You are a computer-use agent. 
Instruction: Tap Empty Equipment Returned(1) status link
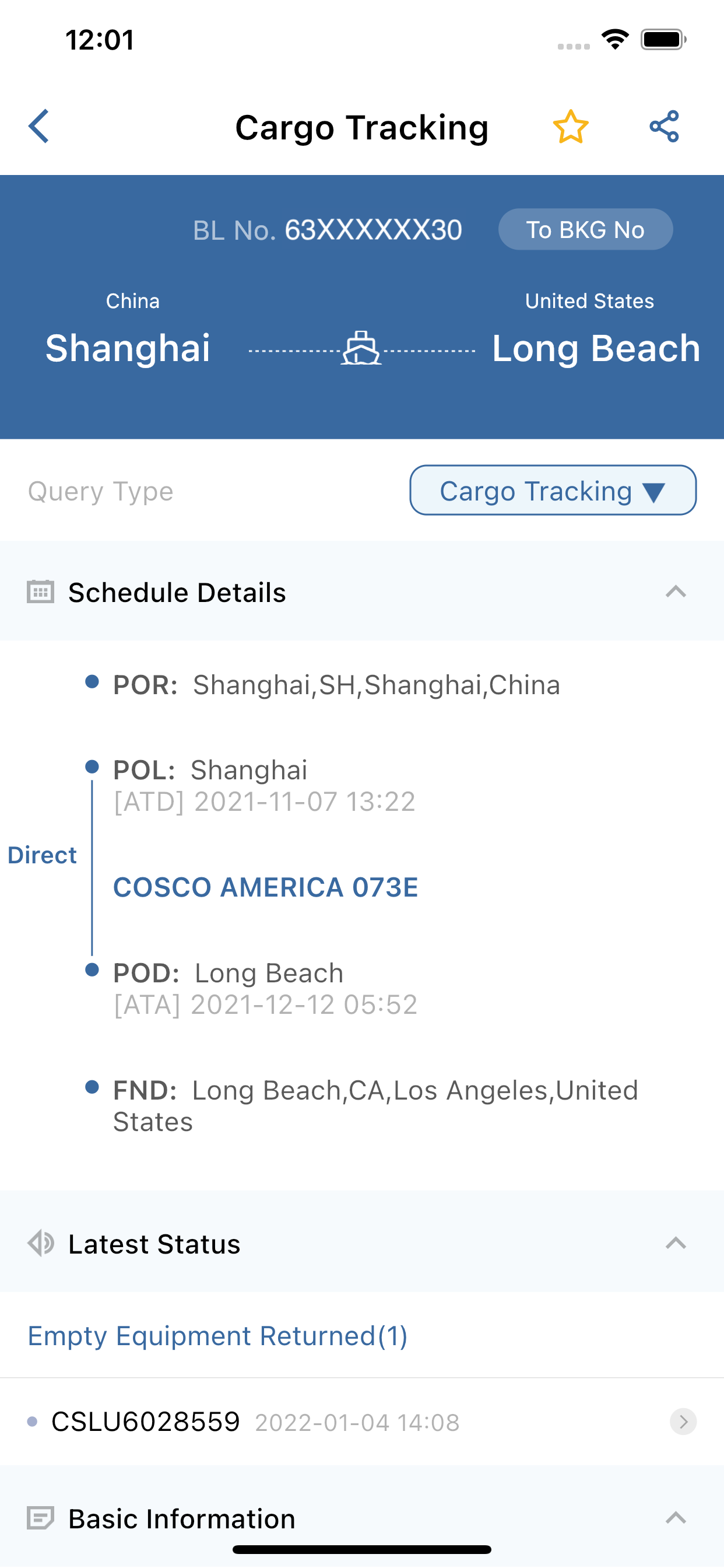pyautogui.click(x=217, y=1336)
